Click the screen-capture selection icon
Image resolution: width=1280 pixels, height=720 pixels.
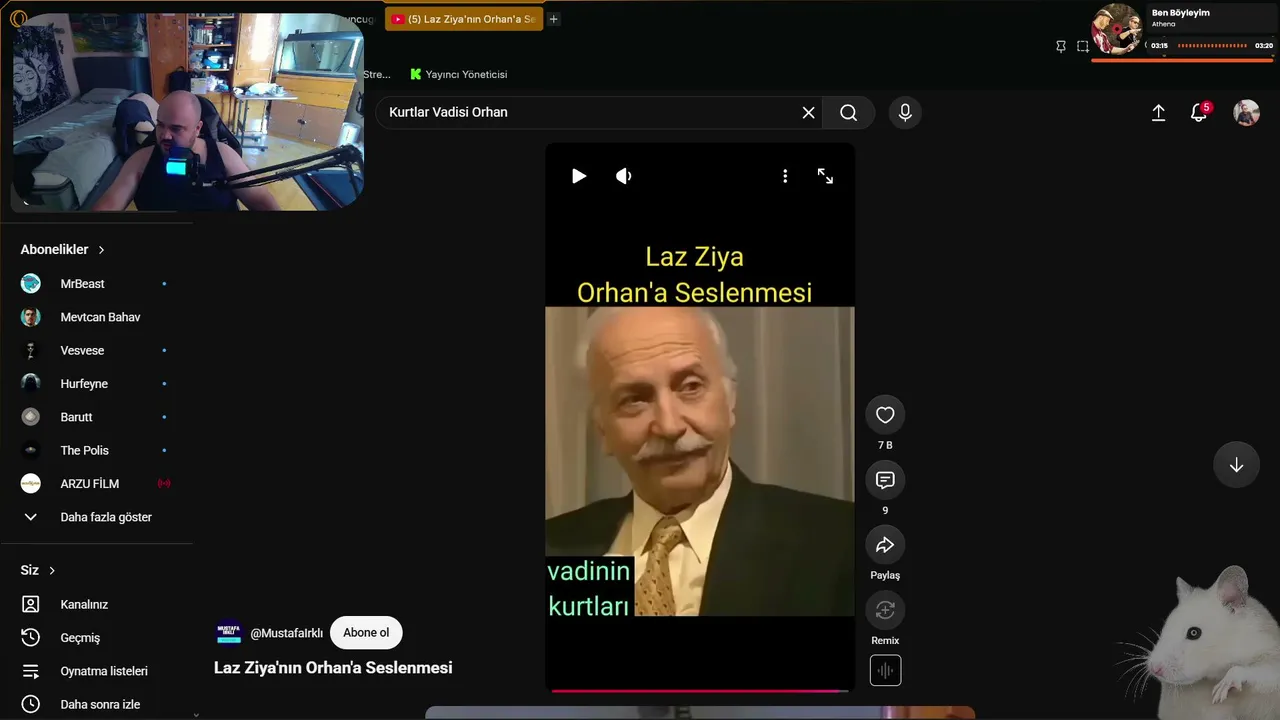tap(1083, 46)
